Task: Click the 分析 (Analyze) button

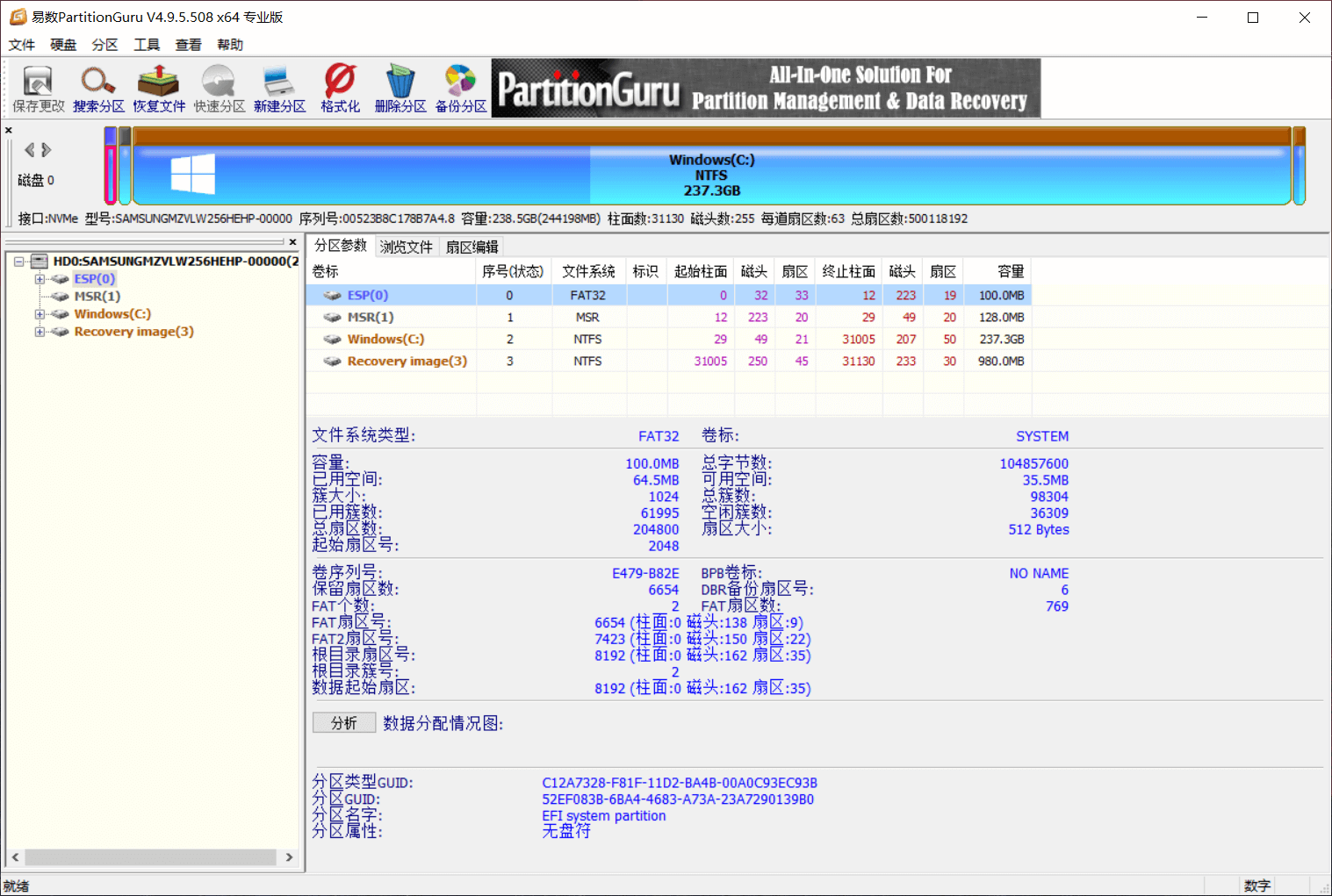Action: pyautogui.click(x=344, y=723)
